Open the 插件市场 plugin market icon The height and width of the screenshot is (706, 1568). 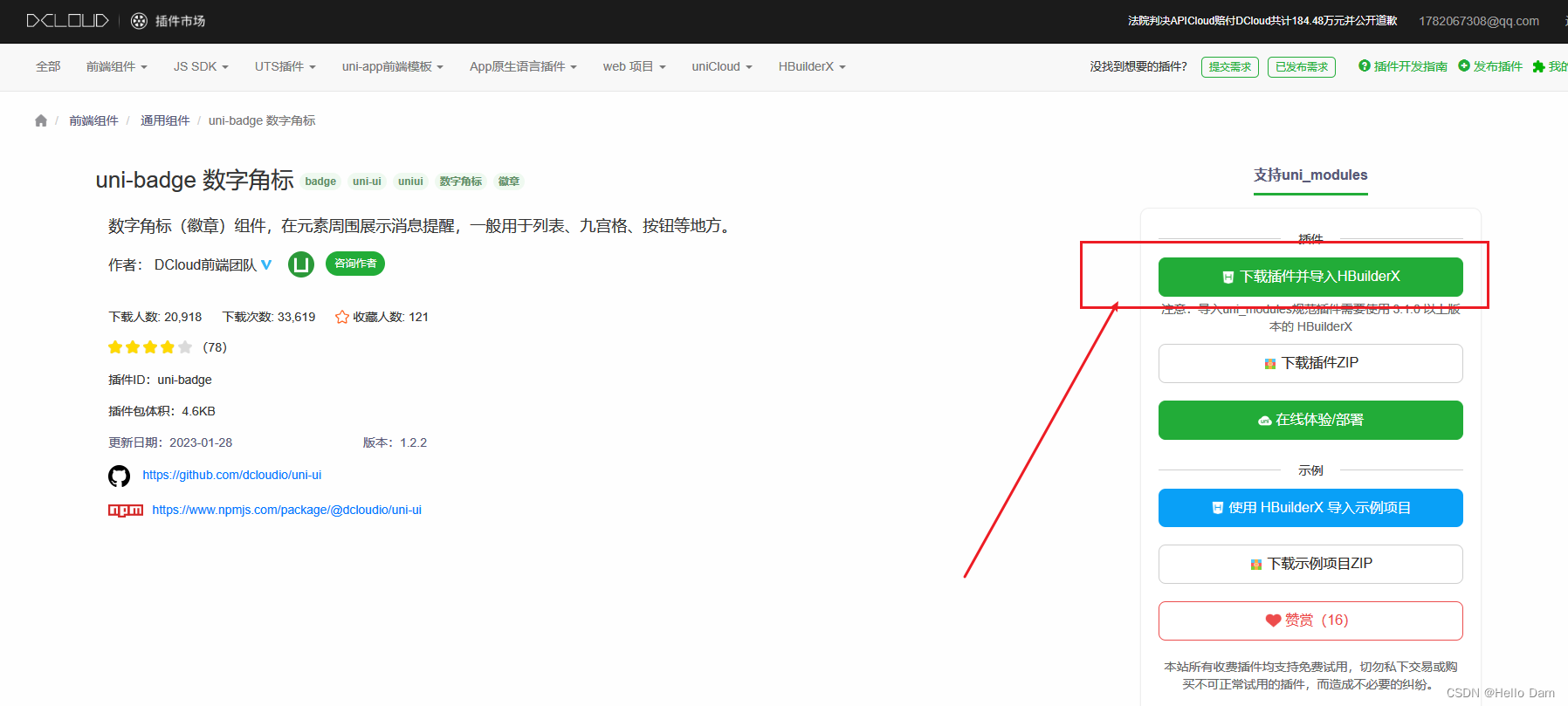click(x=139, y=21)
